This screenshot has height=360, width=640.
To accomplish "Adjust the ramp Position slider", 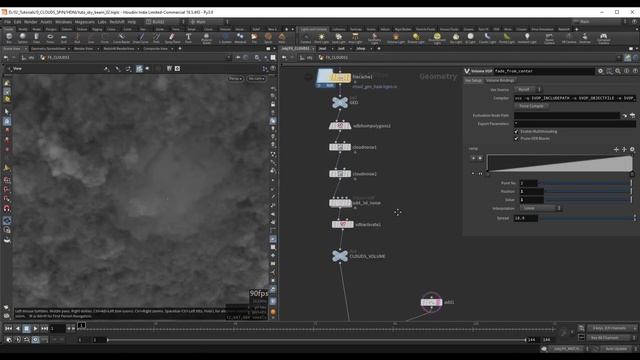I will pos(587,191).
